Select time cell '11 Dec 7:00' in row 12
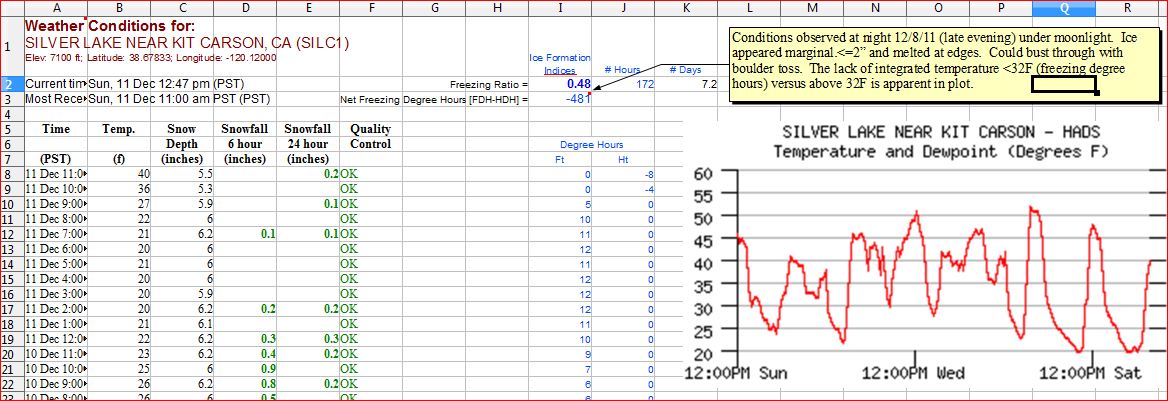1168x401 pixels. [x=56, y=234]
